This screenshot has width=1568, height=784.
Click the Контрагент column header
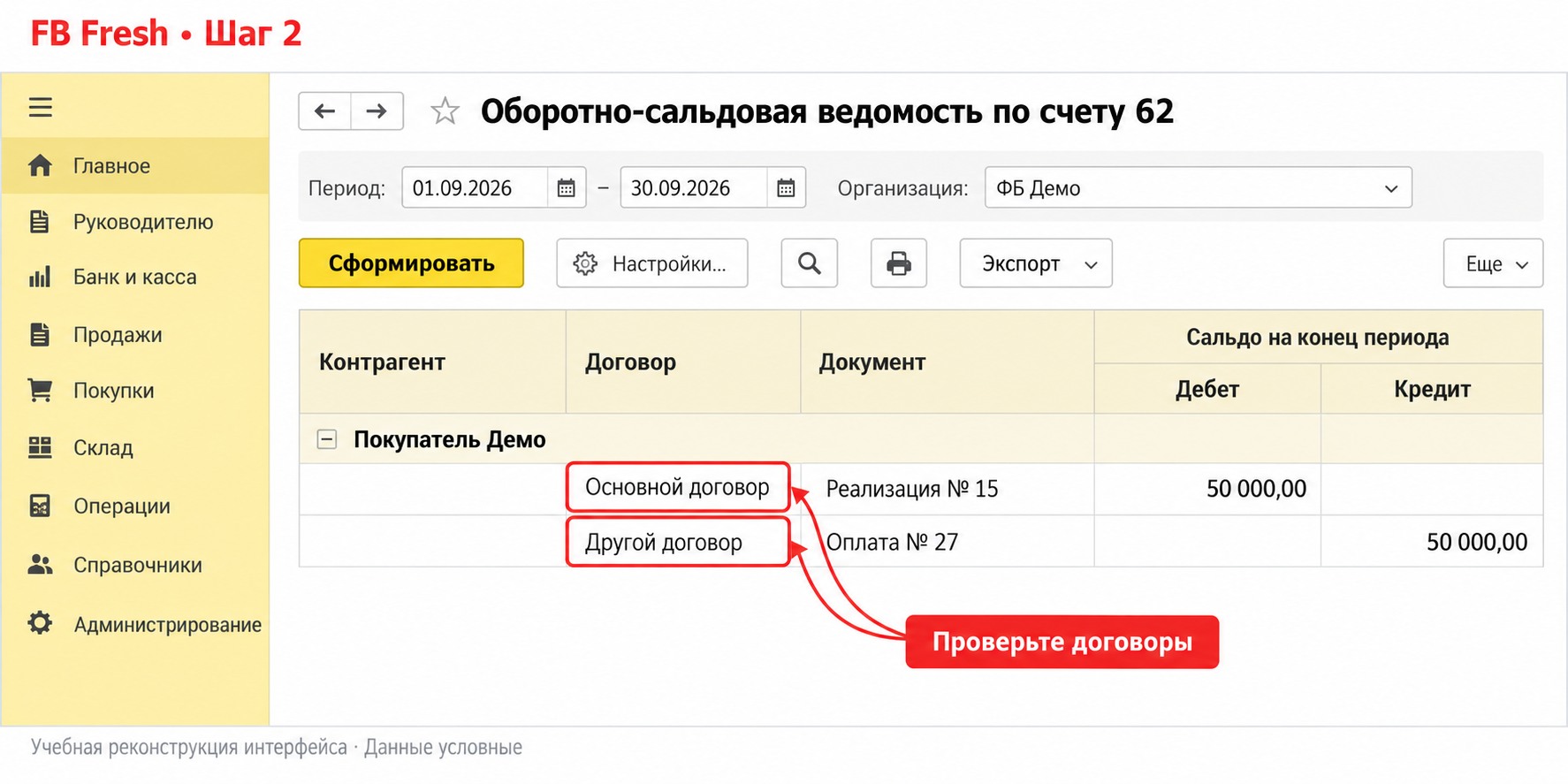[432, 362]
